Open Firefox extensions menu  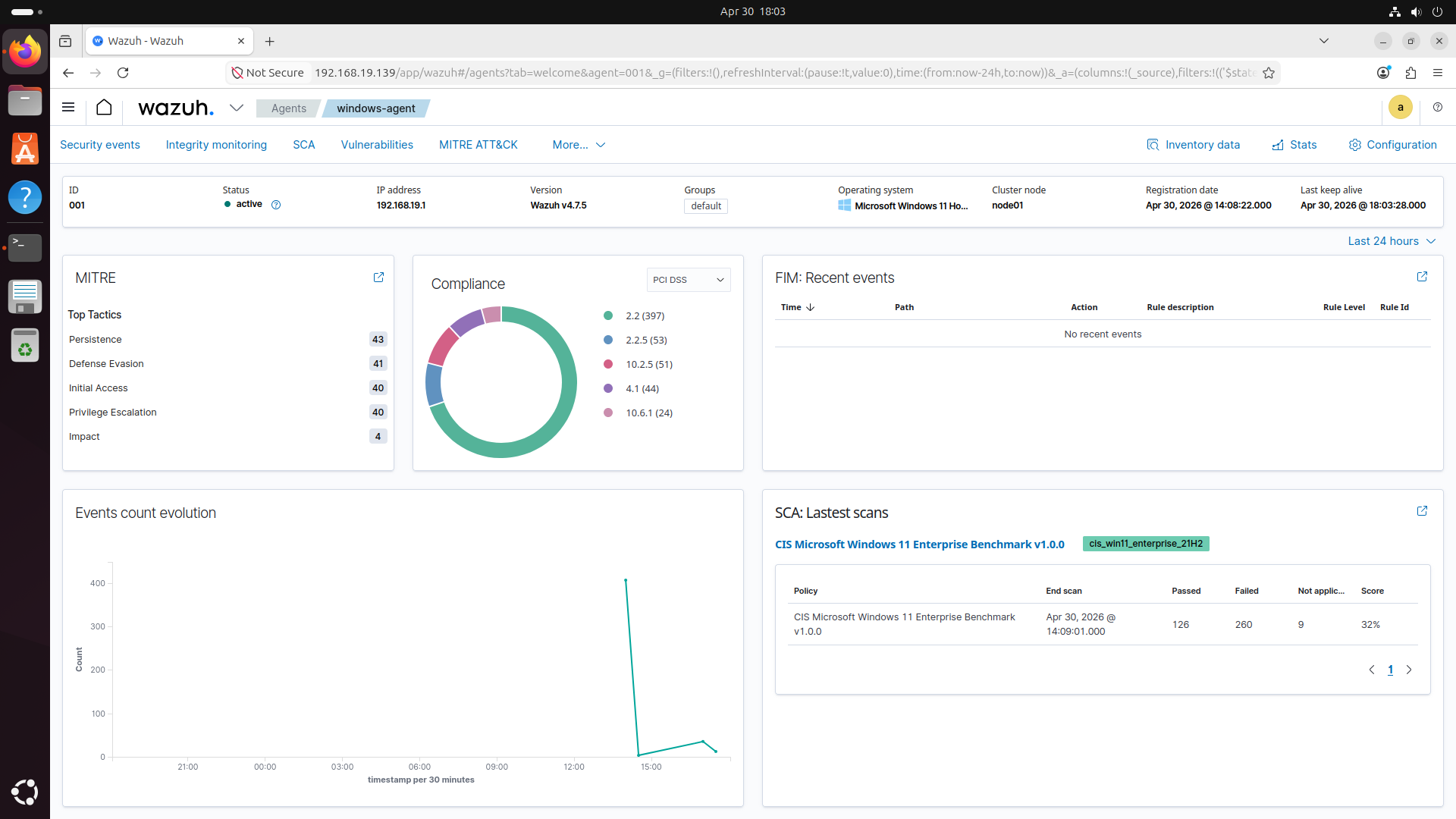coord(1410,73)
